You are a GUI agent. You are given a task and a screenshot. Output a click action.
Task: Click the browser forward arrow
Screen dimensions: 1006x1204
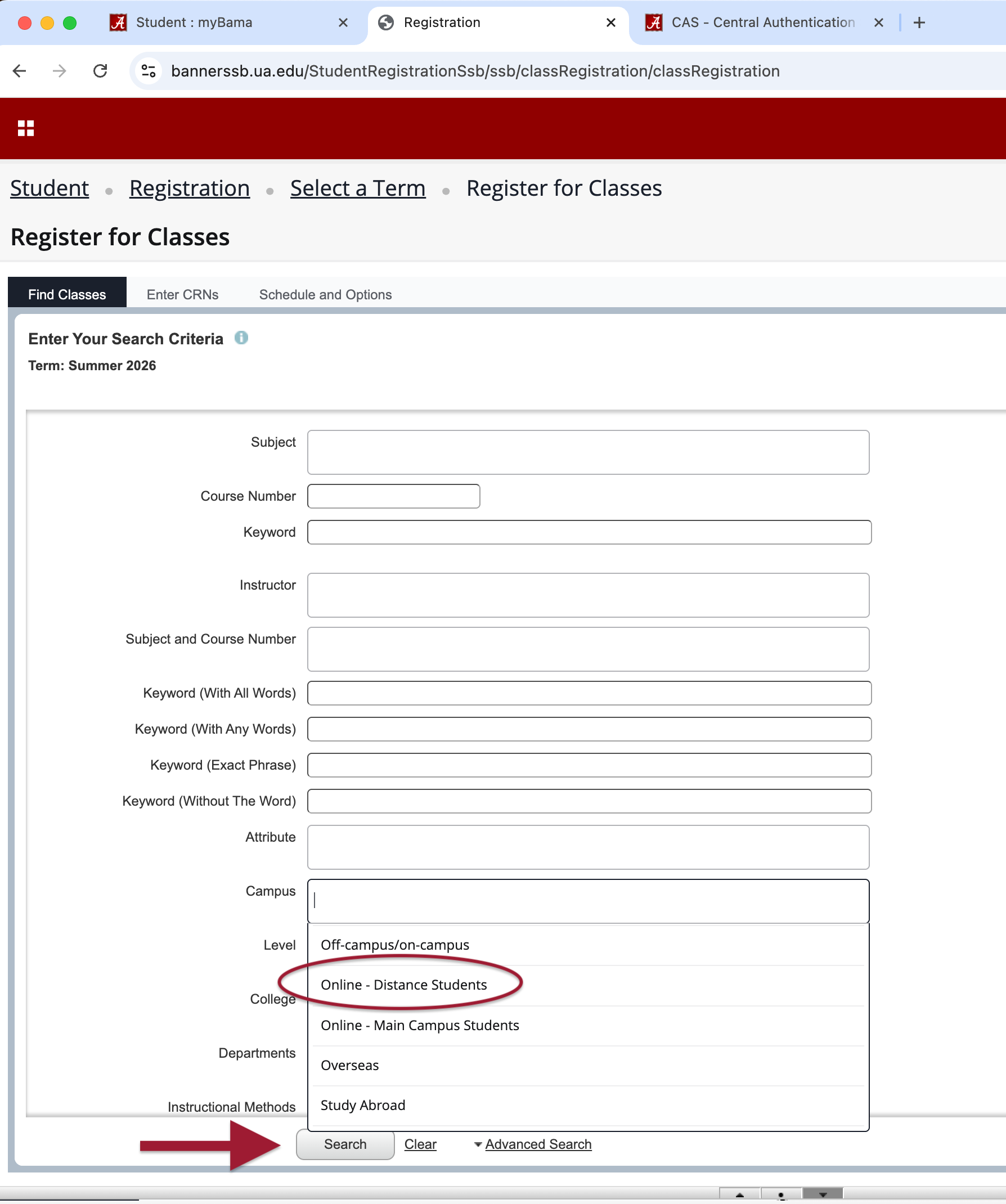coord(60,71)
